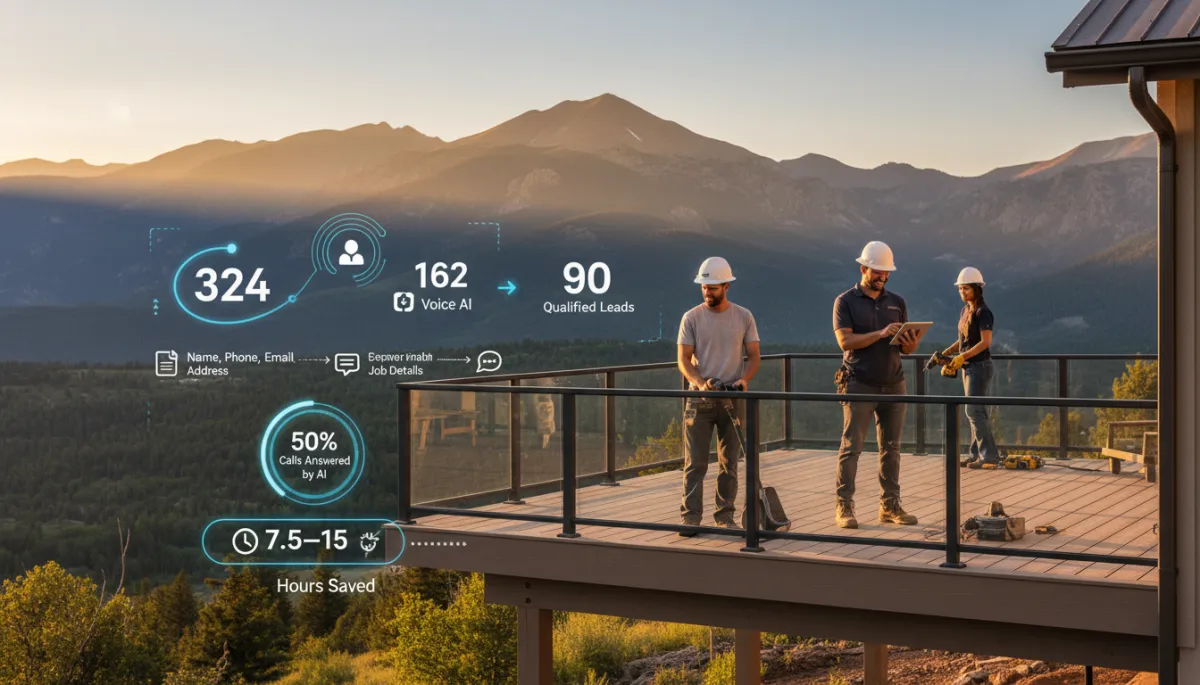This screenshot has width=1200, height=685.
Task: Click the plug icon after 7.5–15
Action: coord(369,541)
